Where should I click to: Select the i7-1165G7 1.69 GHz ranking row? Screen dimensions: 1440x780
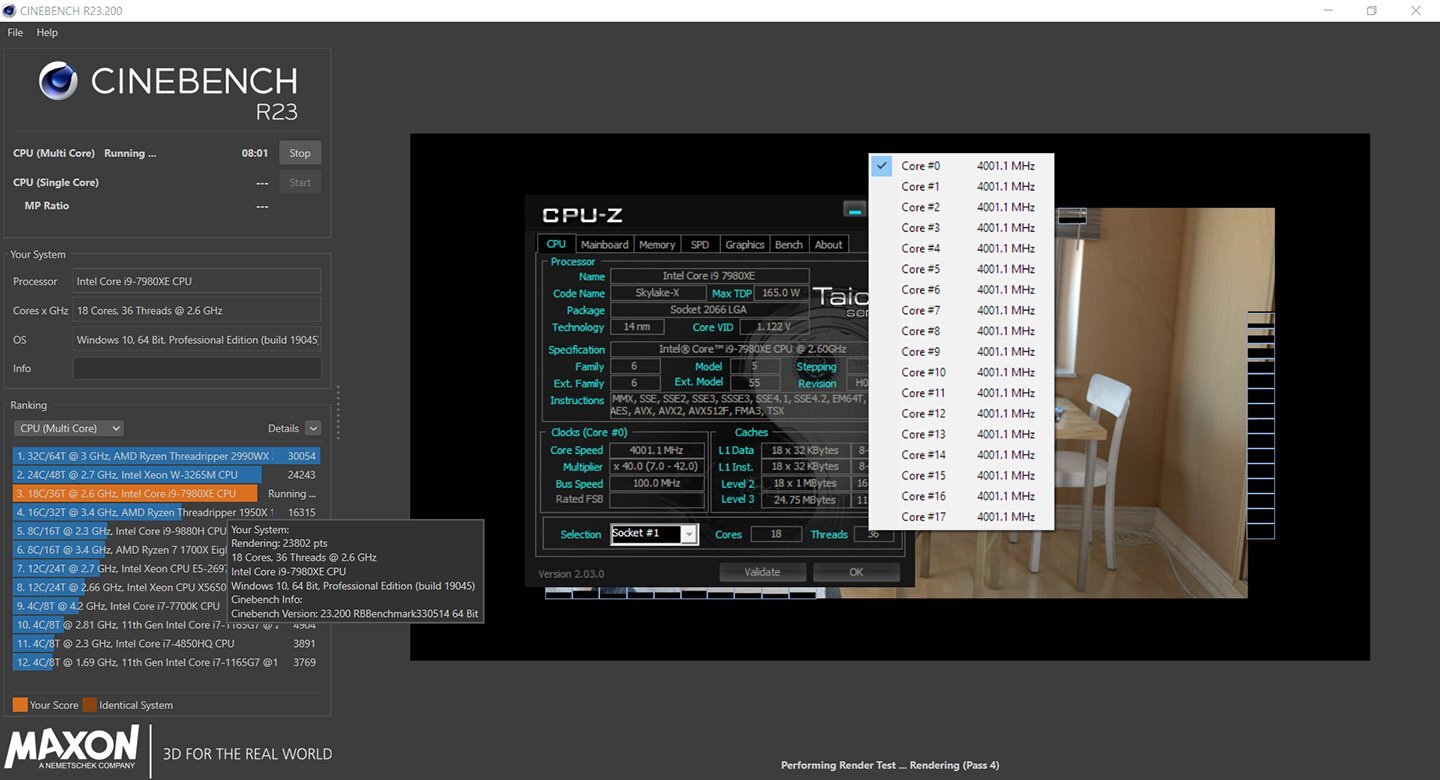pyautogui.click(x=167, y=662)
